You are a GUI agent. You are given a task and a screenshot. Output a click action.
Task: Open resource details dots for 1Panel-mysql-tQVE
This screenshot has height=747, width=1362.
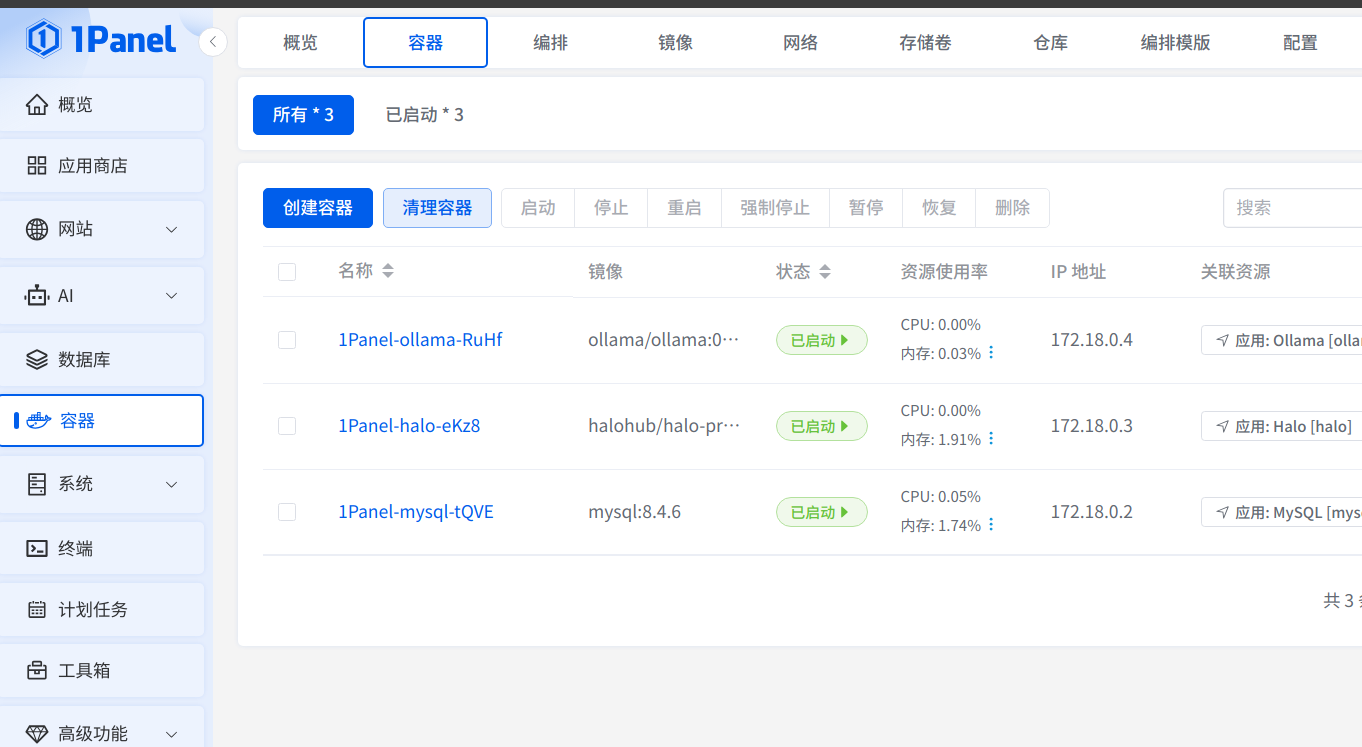tap(991, 525)
